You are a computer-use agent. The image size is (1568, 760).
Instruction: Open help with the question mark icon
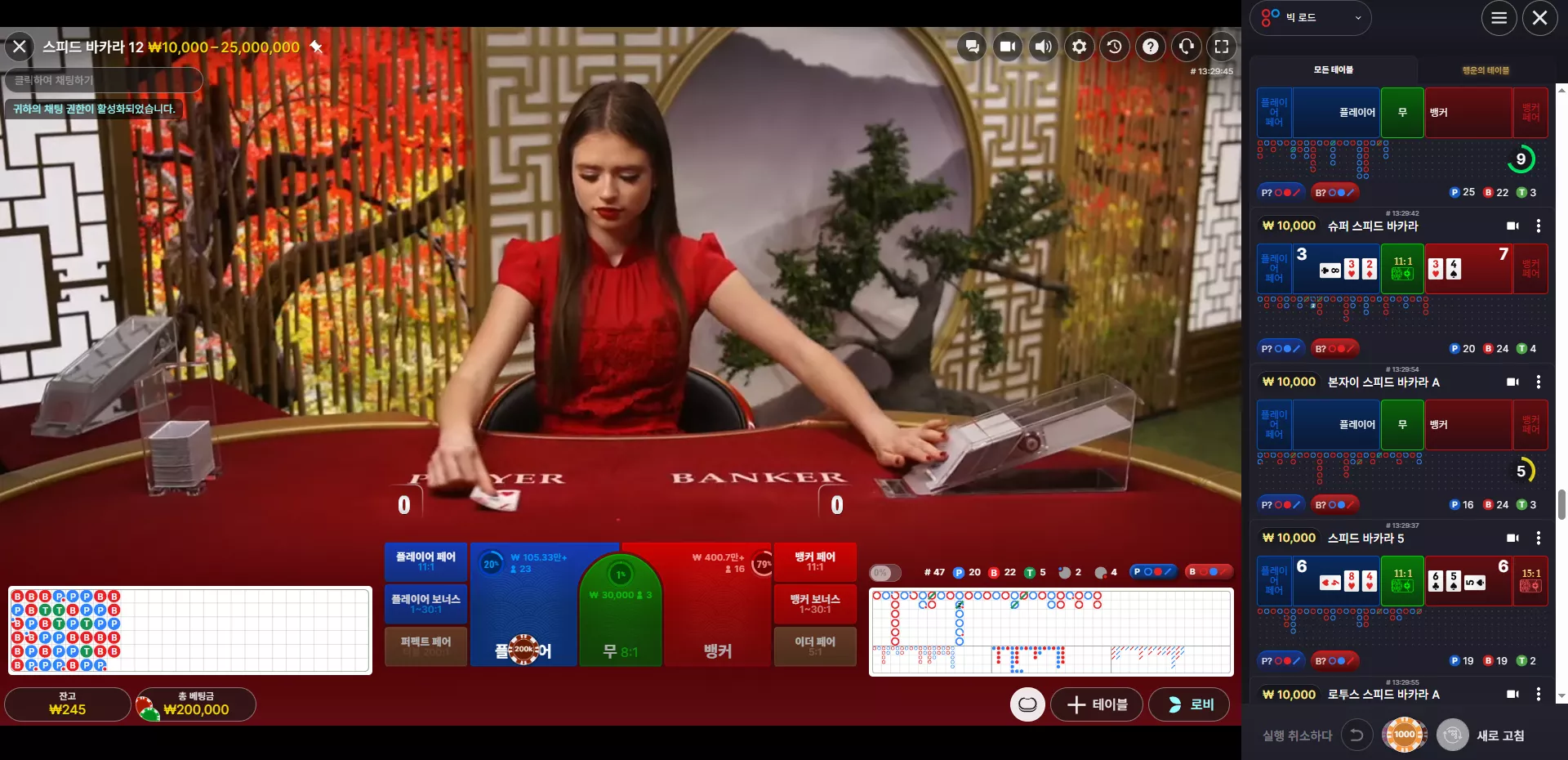pyautogui.click(x=1151, y=47)
